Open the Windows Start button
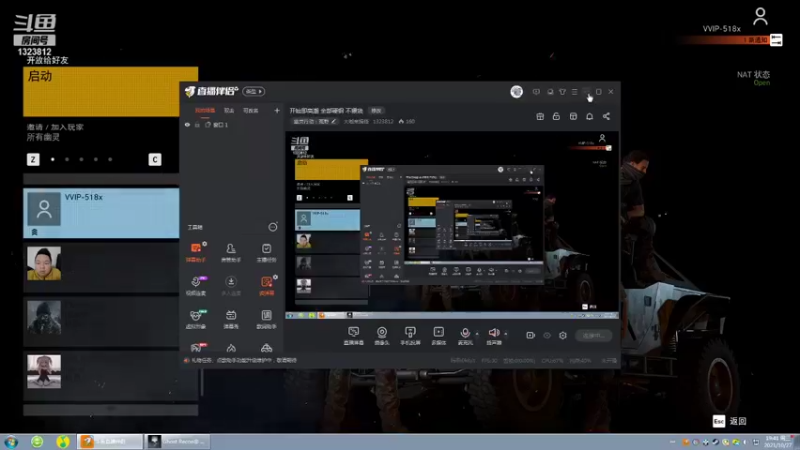This screenshot has width=800, height=450. pyautogui.click(x=11, y=441)
